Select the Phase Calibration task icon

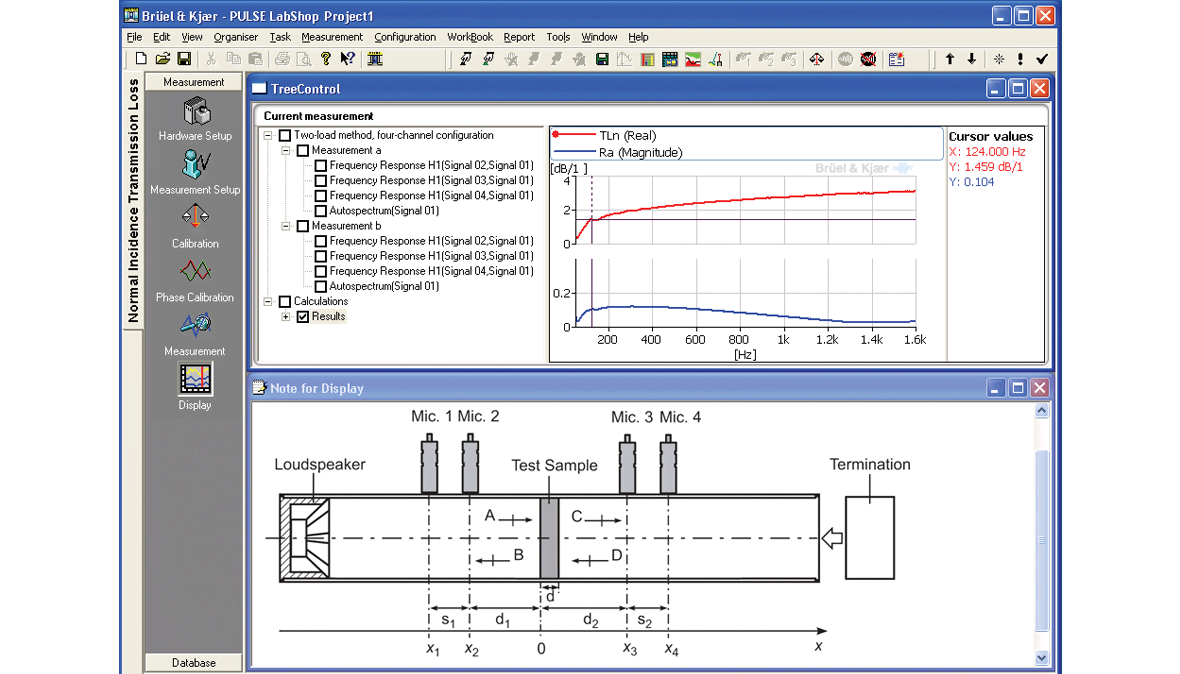coord(195,272)
